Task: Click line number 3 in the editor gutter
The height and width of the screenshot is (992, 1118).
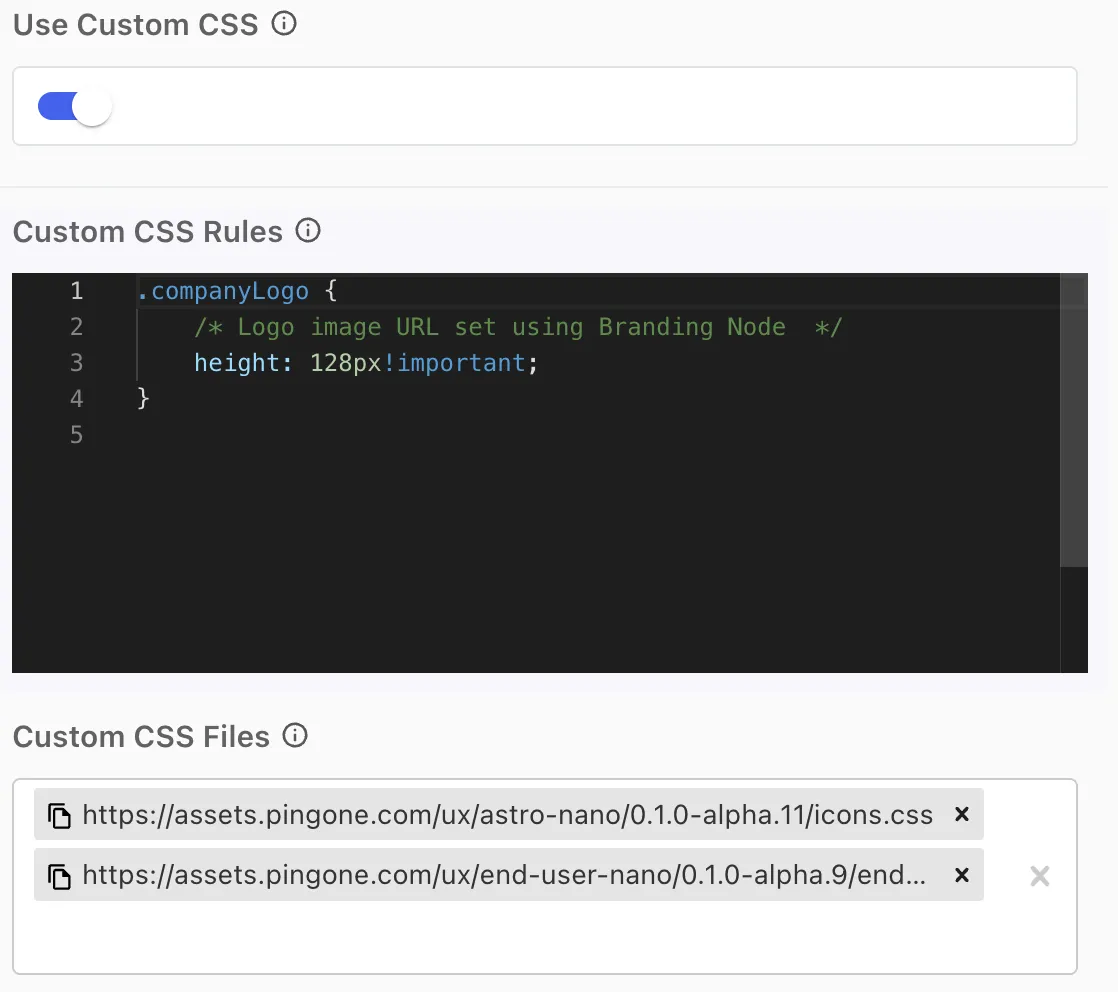Action: [76, 362]
